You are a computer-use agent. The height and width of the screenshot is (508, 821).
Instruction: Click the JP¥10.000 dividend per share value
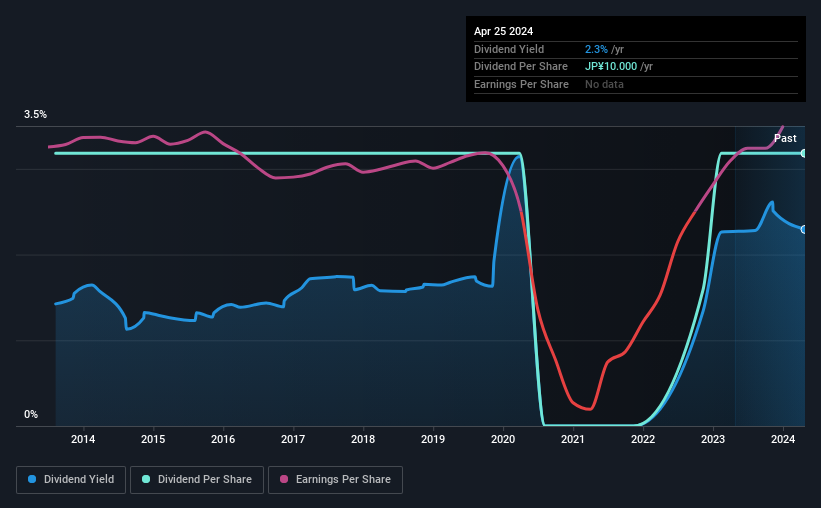pyautogui.click(x=611, y=67)
